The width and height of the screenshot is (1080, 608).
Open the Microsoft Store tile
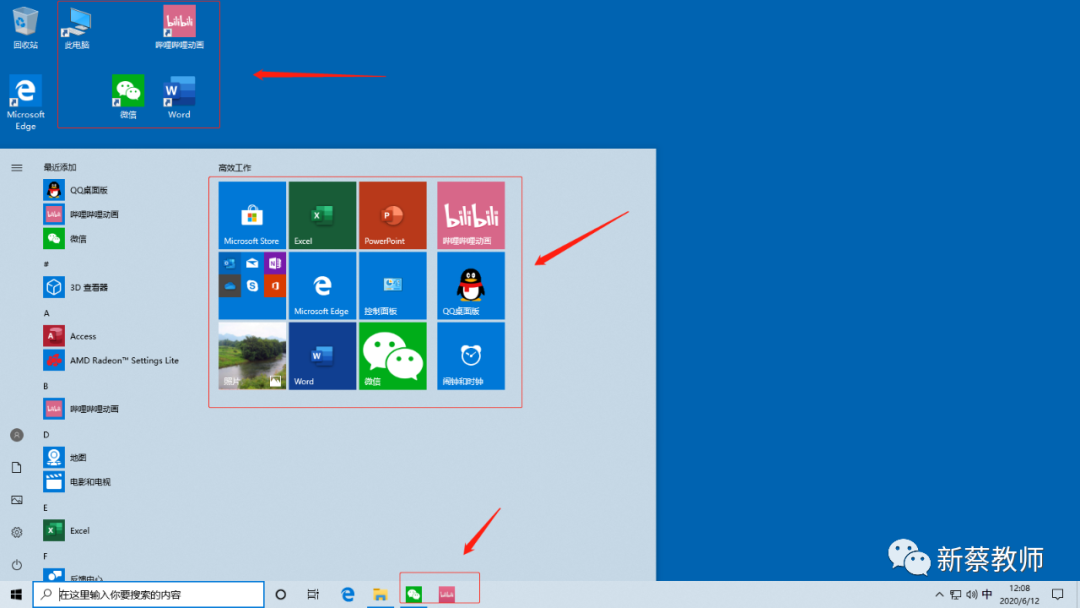click(x=252, y=215)
